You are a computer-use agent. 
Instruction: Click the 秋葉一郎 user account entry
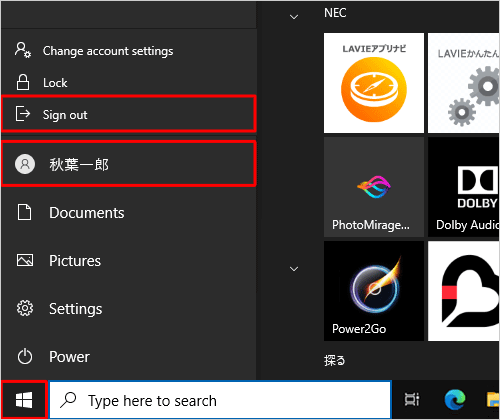[128, 164]
